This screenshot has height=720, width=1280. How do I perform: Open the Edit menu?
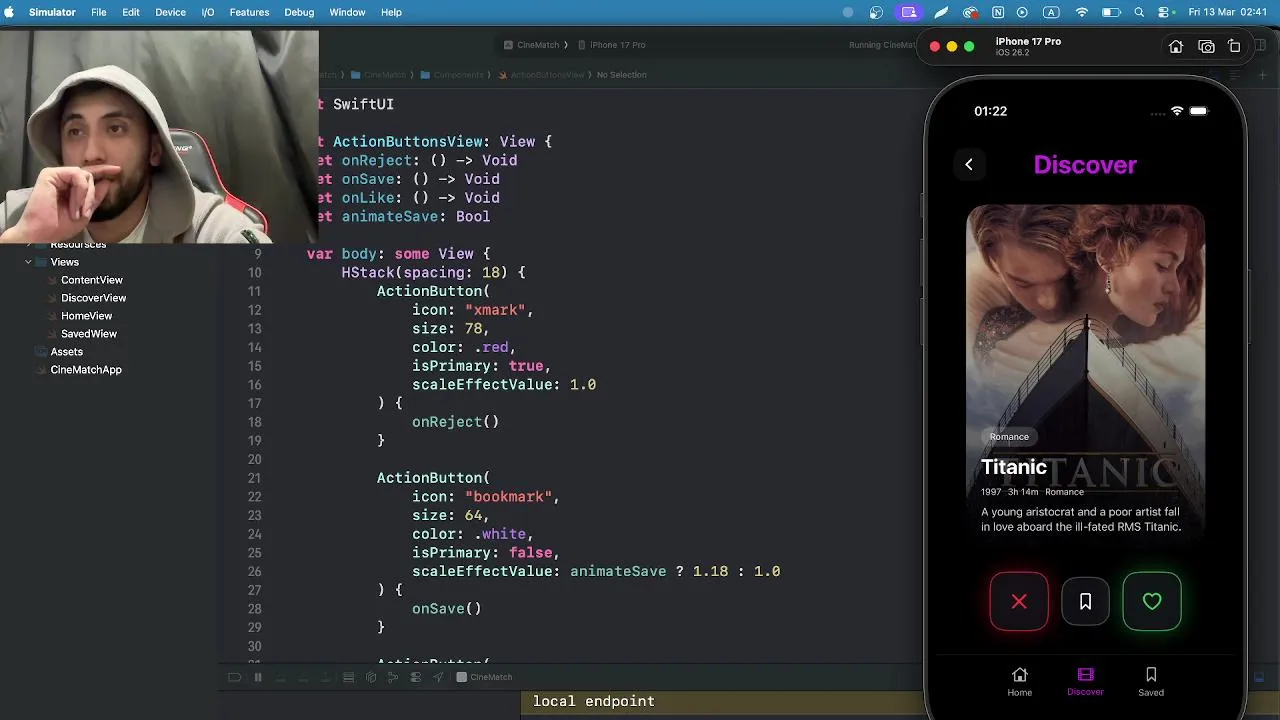pos(131,12)
